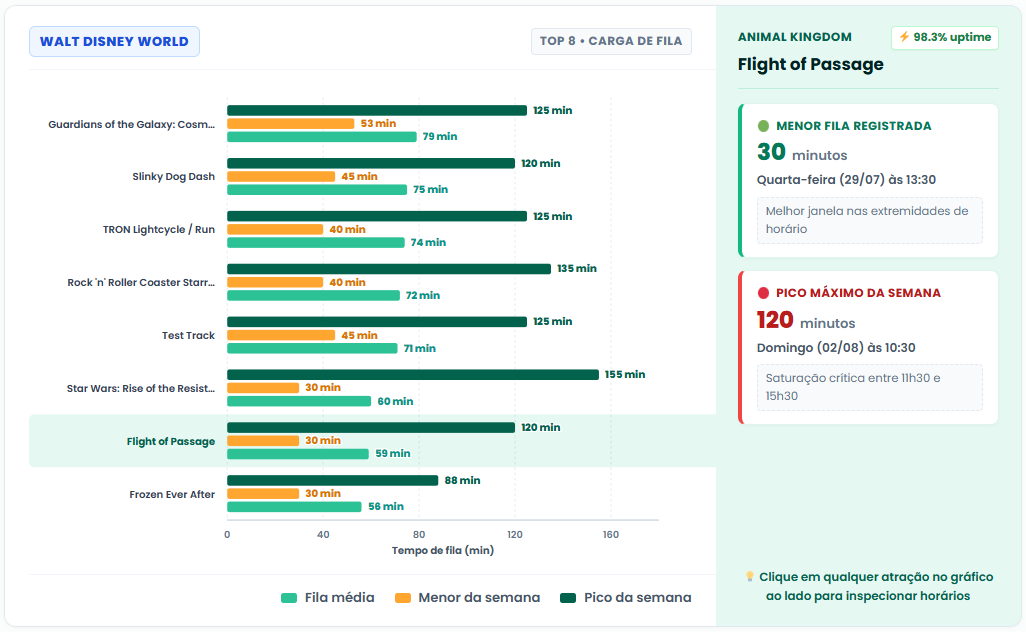The height and width of the screenshot is (632, 1026).
Task: Select TRON Lightcycle / Run label
Action: (159, 230)
